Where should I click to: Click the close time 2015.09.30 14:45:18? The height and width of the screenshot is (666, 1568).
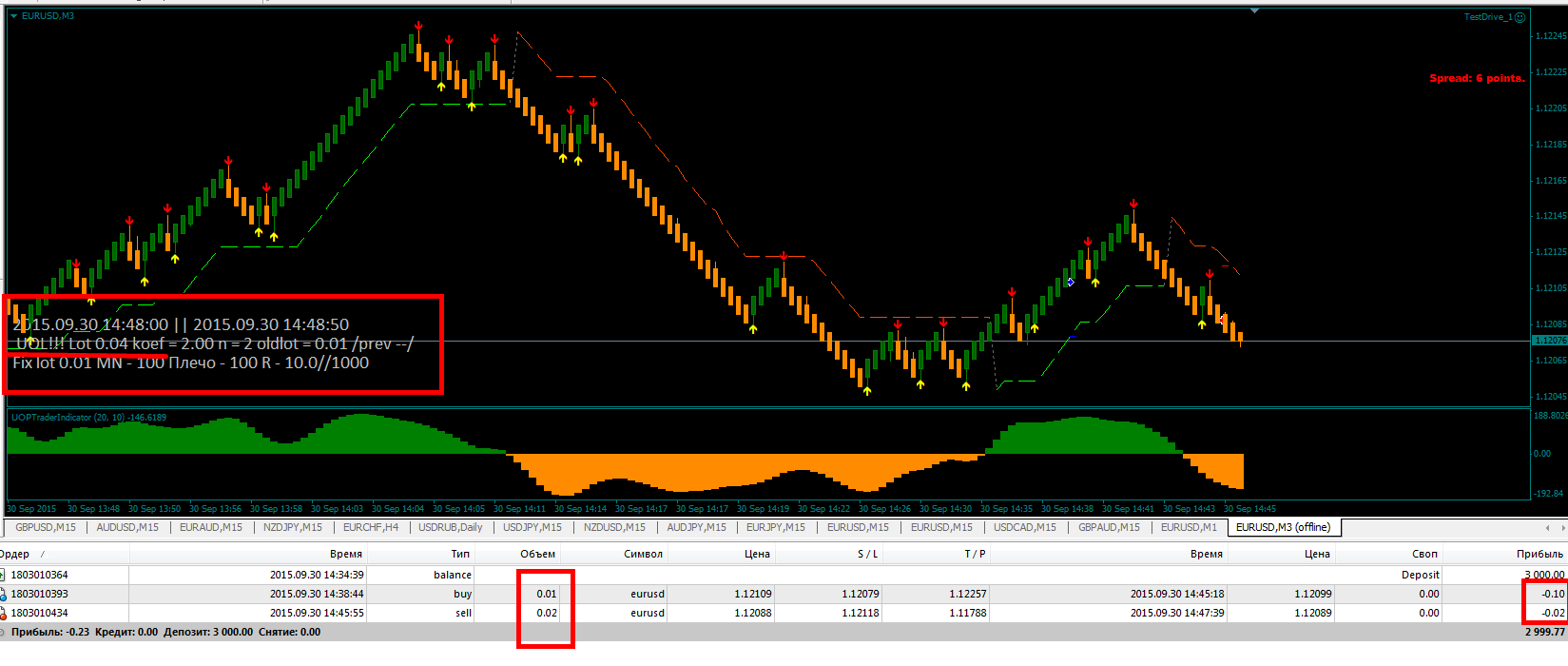point(1177,594)
